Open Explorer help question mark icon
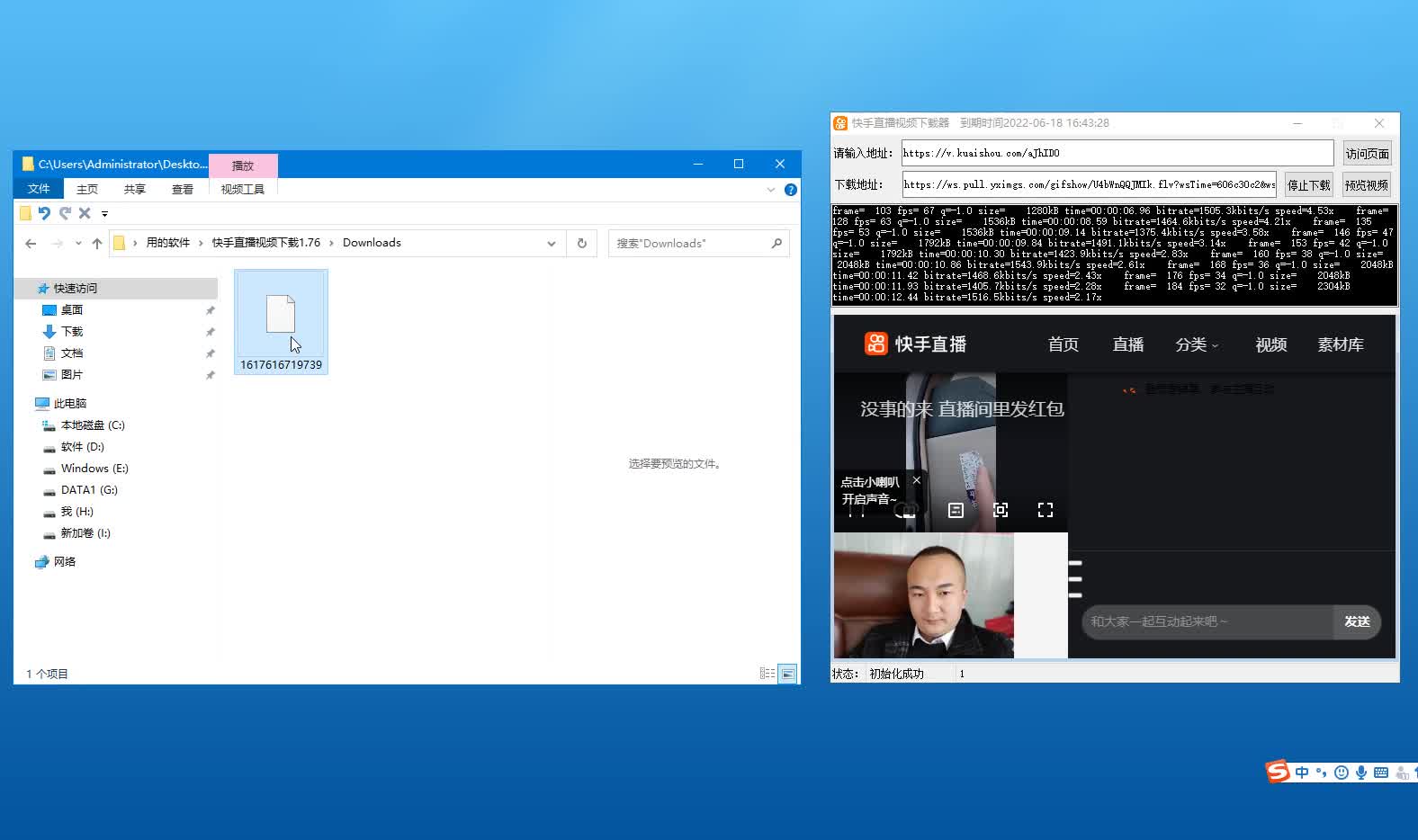This screenshot has width=1418, height=840. [x=790, y=190]
